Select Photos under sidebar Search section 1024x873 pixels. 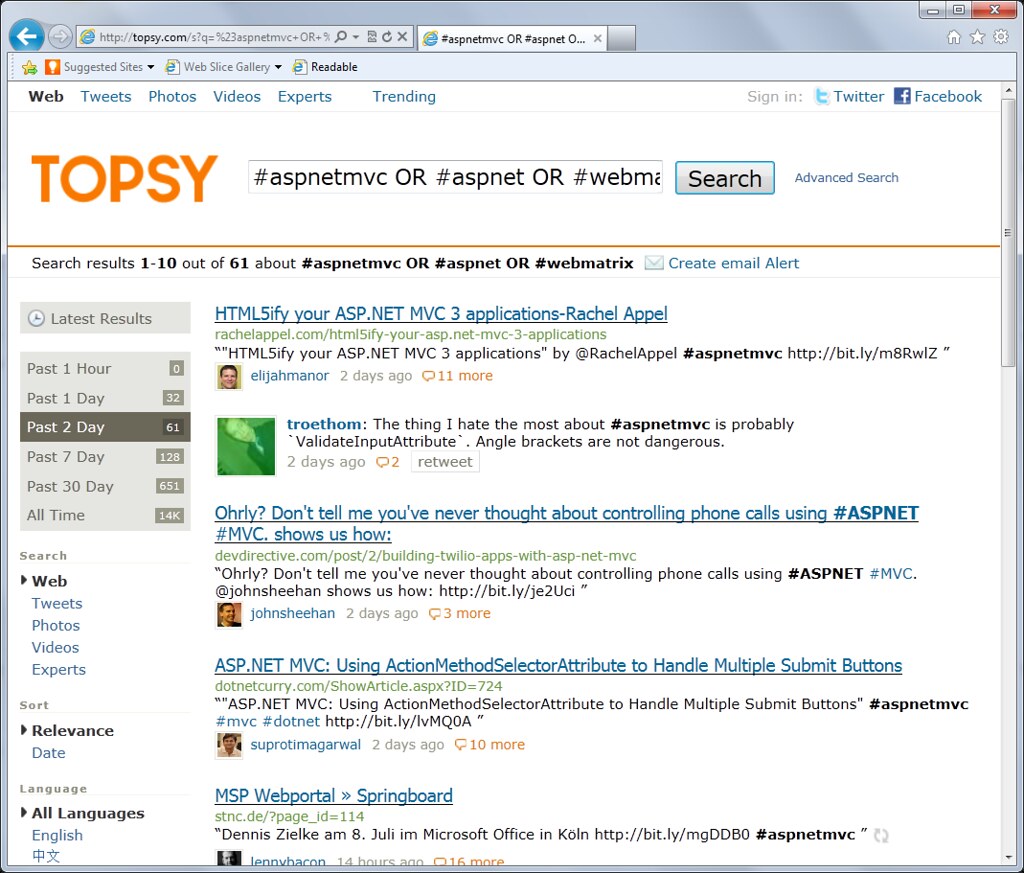coord(56,626)
